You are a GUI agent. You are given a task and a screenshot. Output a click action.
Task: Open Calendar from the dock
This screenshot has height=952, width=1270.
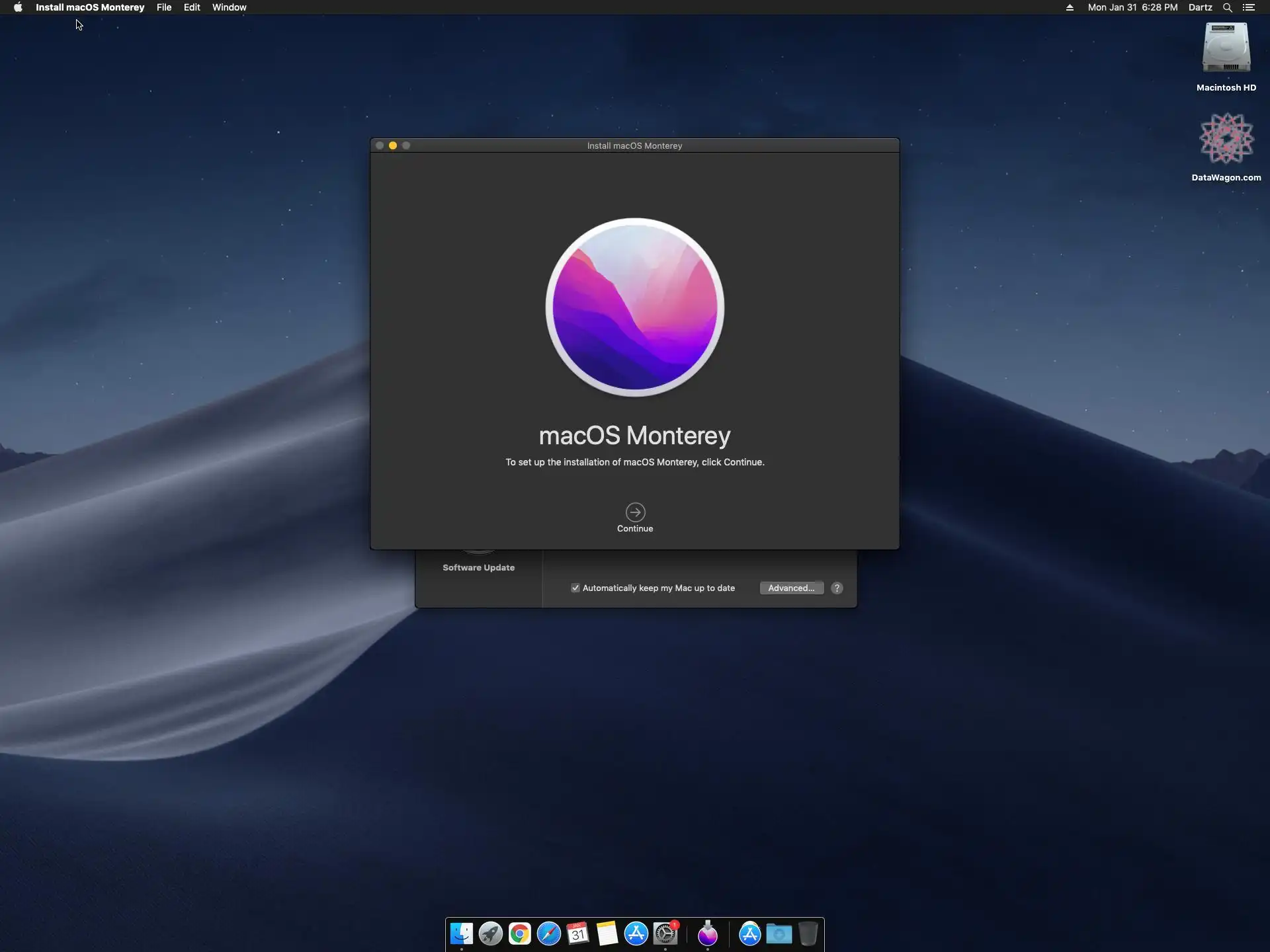click(x=577, y=933)
